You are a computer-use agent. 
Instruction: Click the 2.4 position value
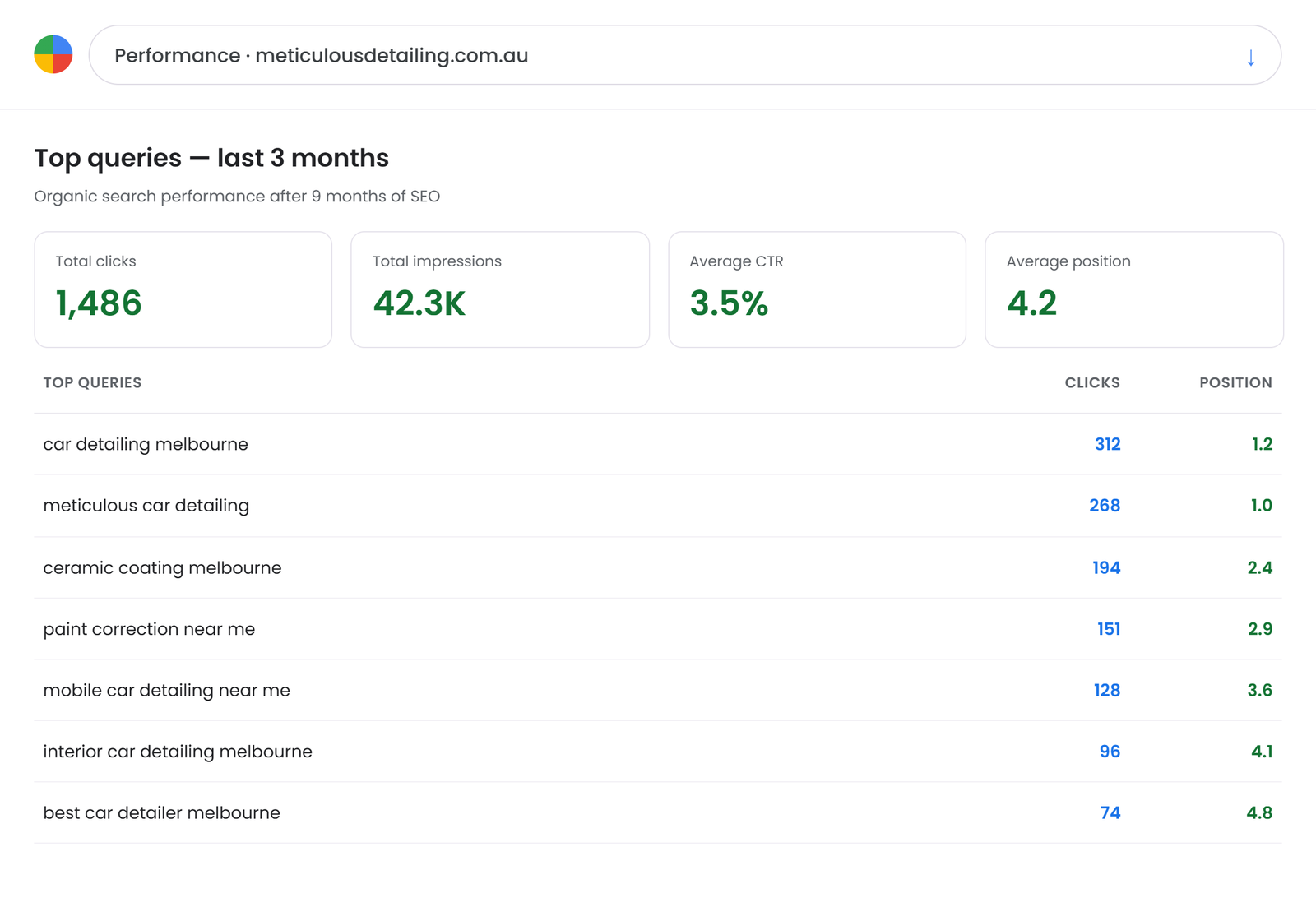point(1260,567)
